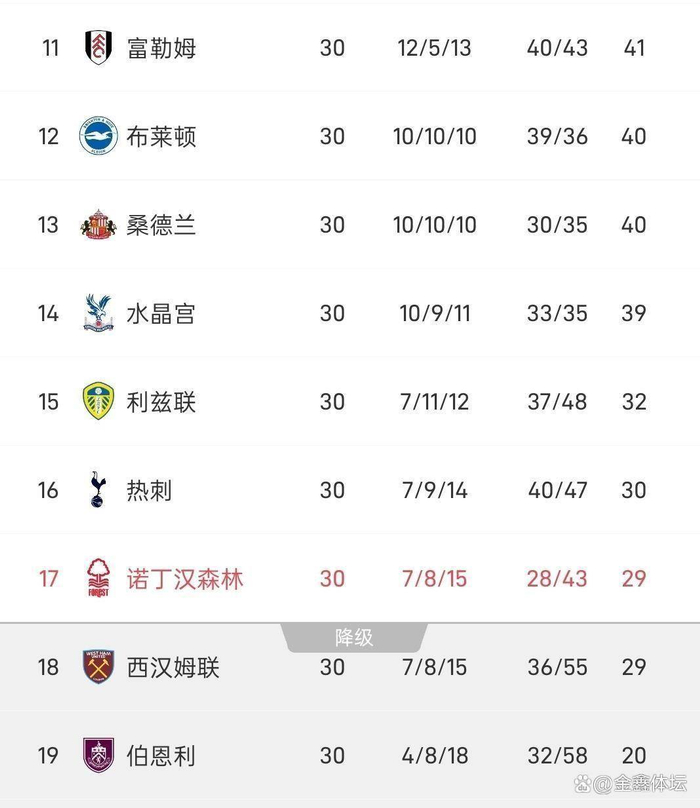Select team name 利兹联
The image size is (700, 808).
[x=161, y=402]
